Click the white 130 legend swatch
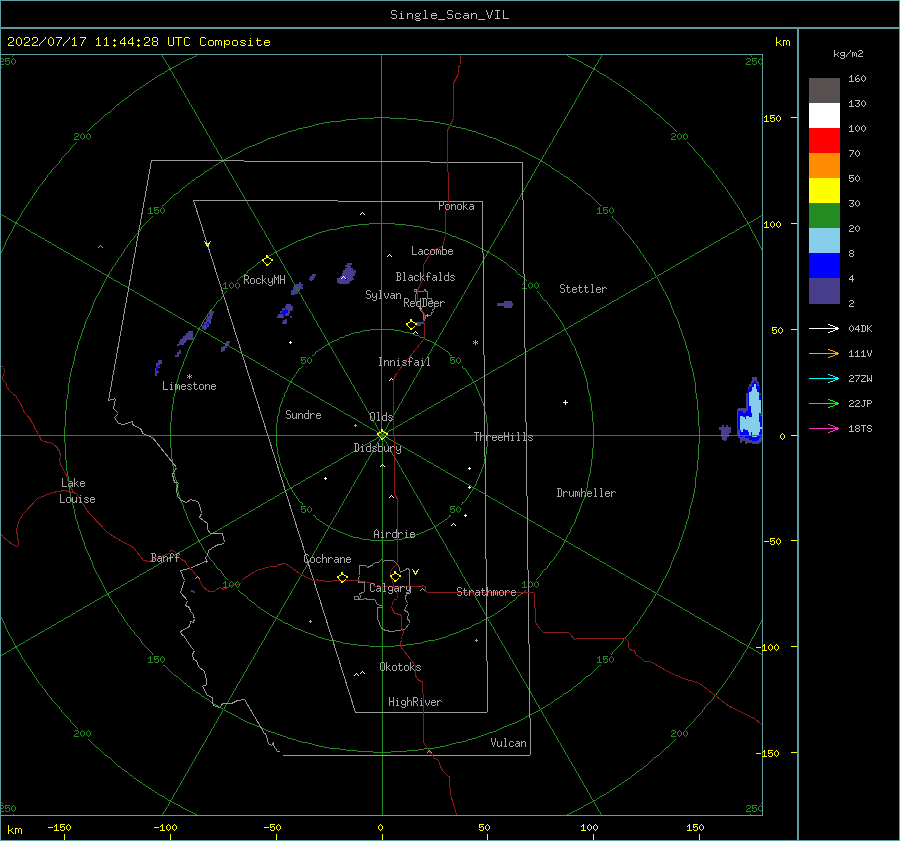The width and height of the screenshot is (900, 841). pyautogui.click(x=824, y=115)
